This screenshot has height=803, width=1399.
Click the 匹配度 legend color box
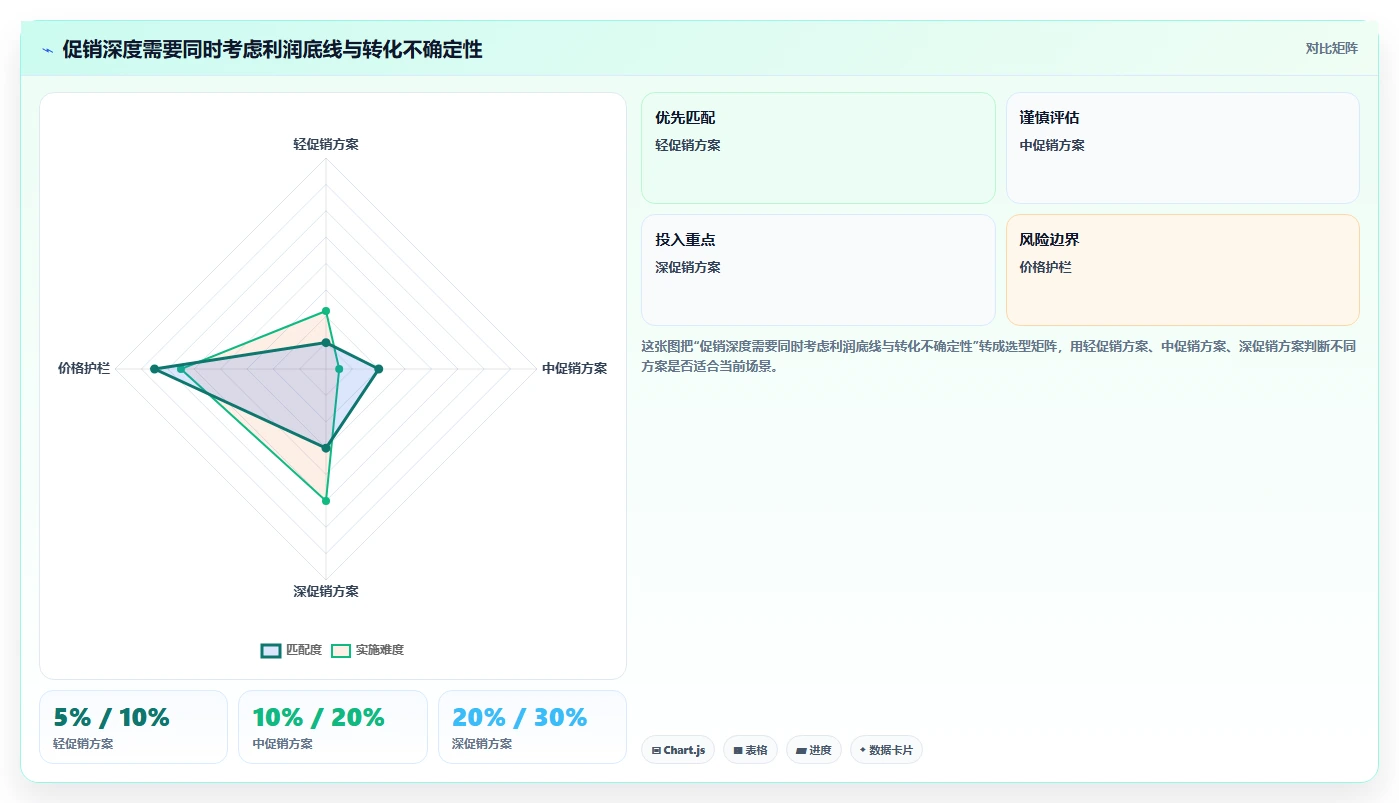click(x=271, y=650)
